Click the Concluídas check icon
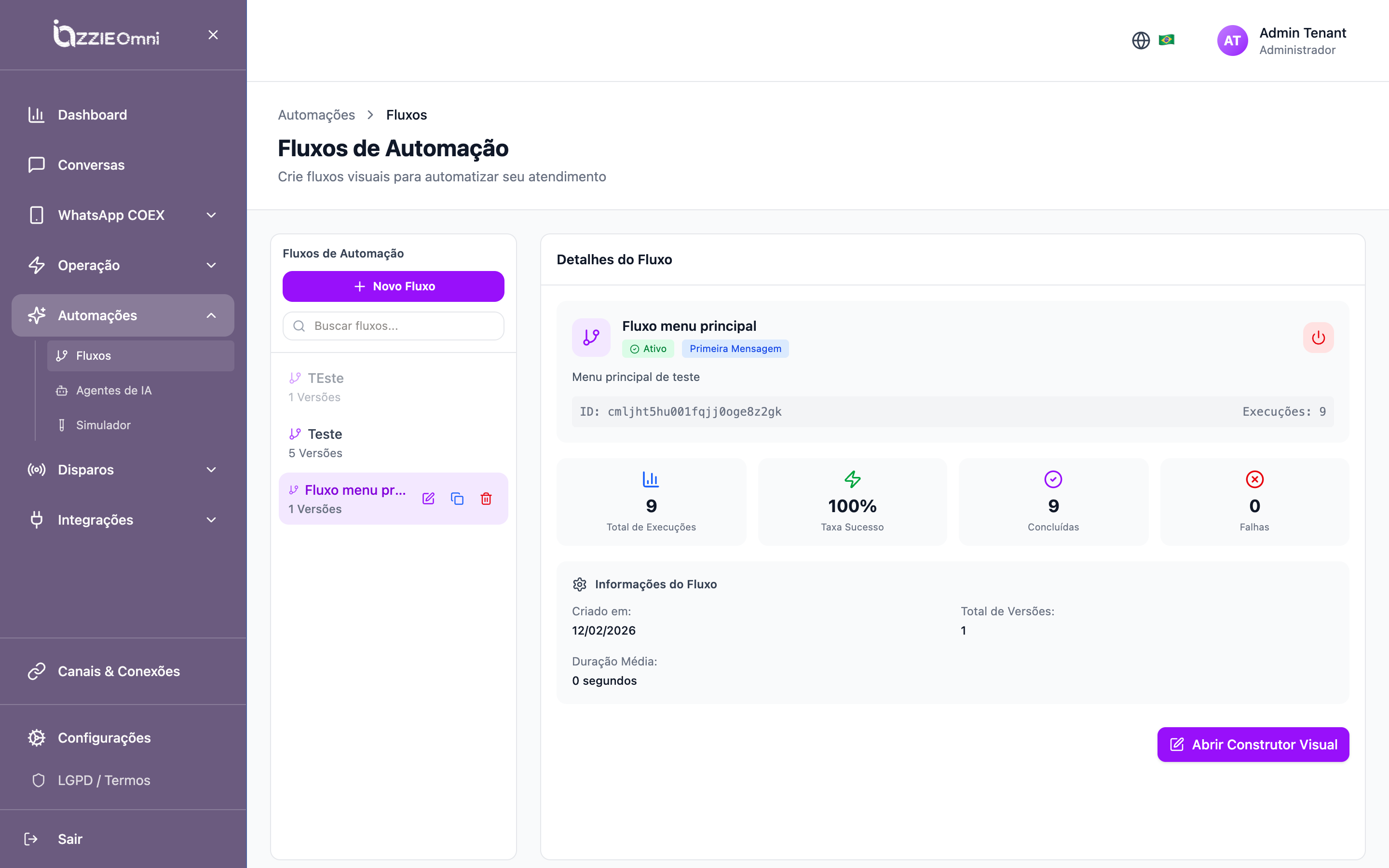 pyautogui.click(x=1053, y=479)
